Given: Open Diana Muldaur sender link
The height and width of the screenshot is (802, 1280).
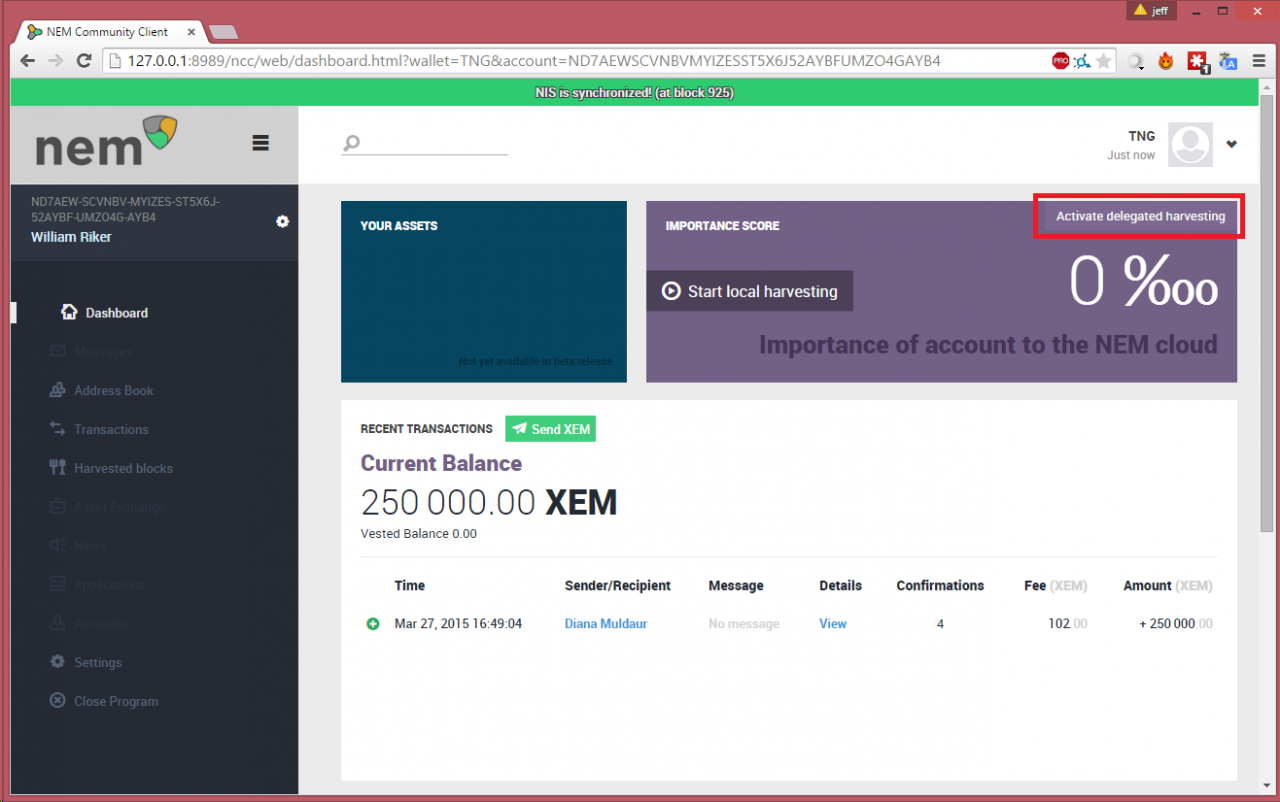Looking at the screenshot, I should click(605, 623).
